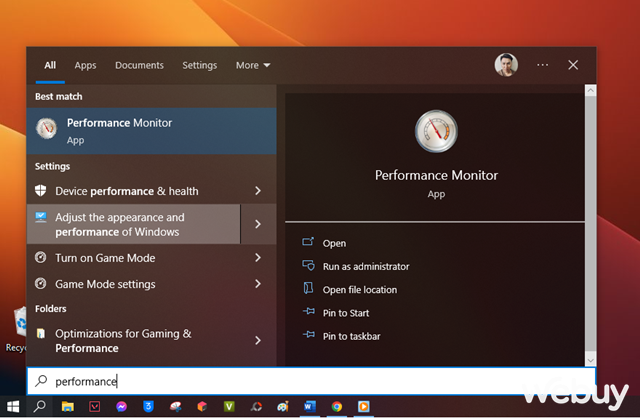Viewport: 640px width, 418px height.
Task: Open the Windows Start button
Action: tap(13, 407)
